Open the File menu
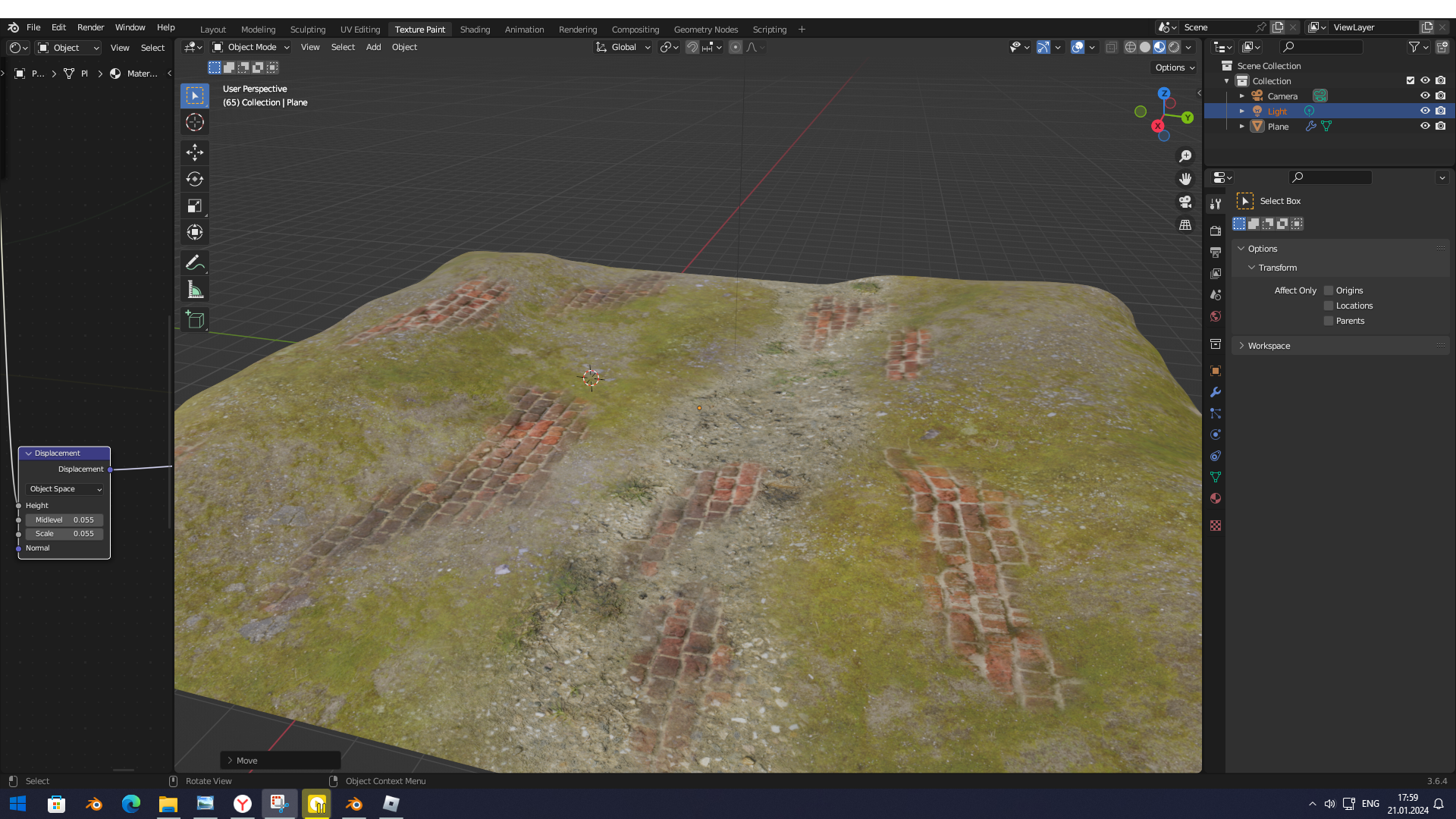The height and width of the screenshot is (819, 1456). click(33, 27)
